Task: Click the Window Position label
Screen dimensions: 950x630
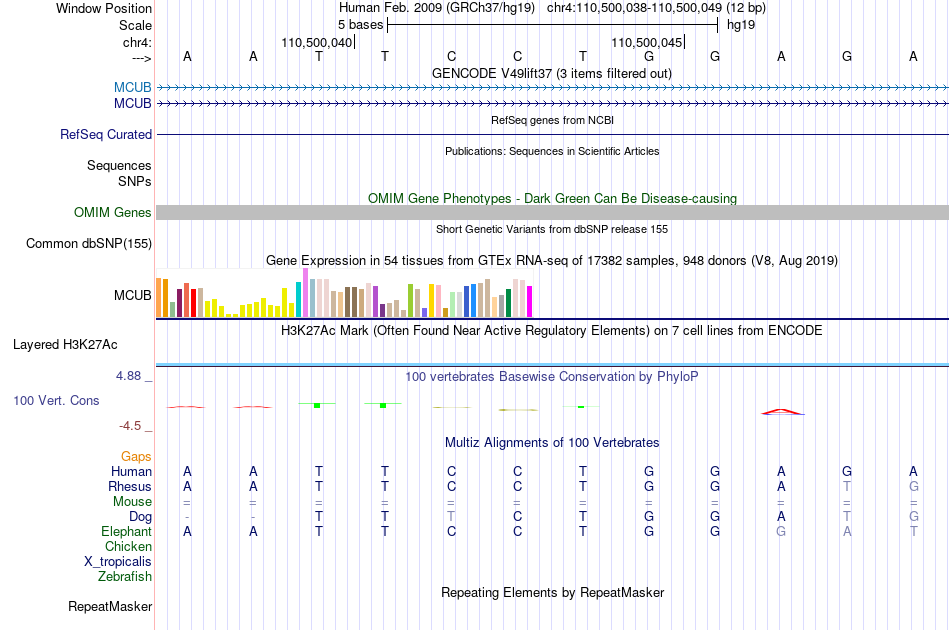Action: pos(104,8)
